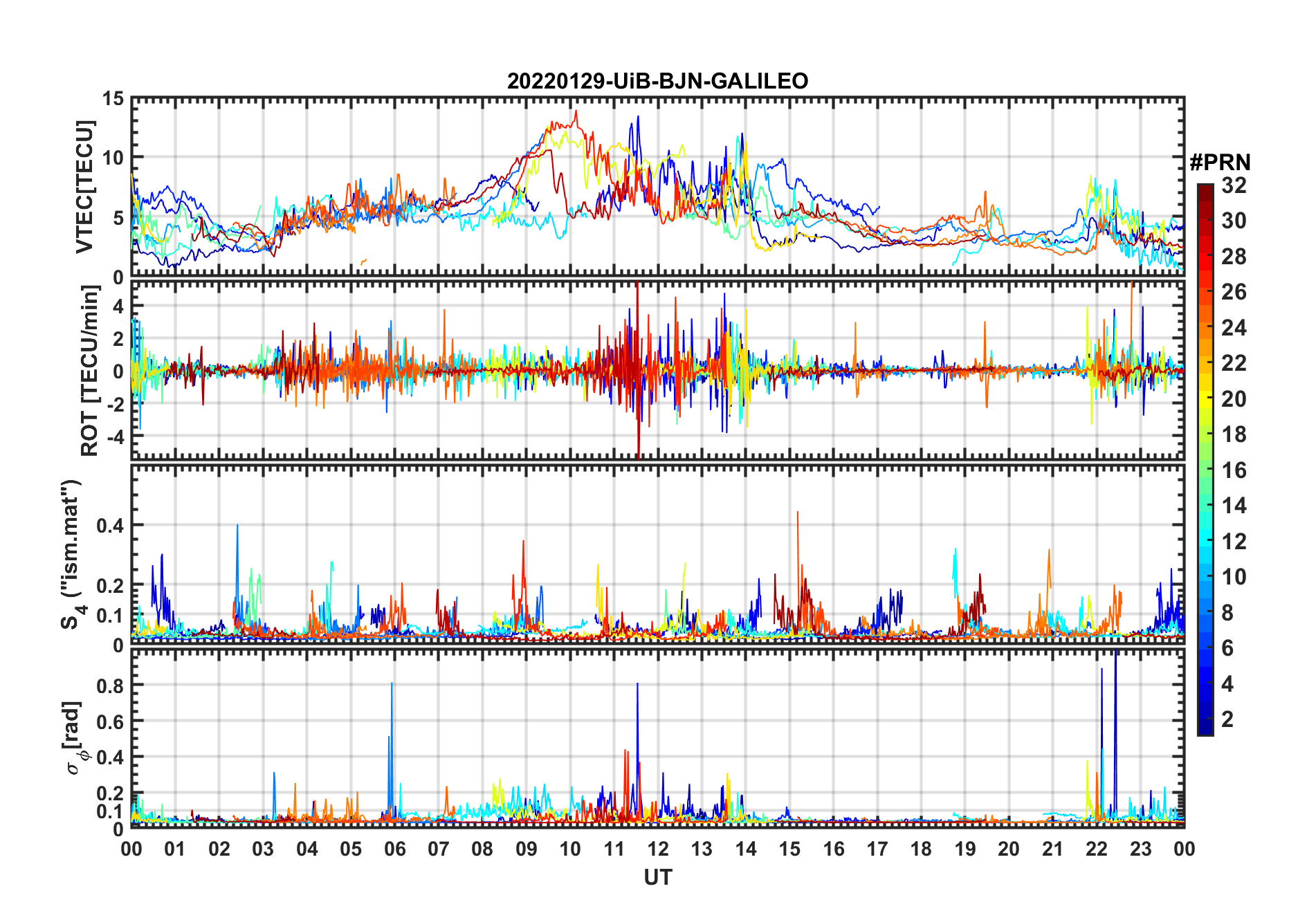The width and height of the screenshot is (1316, 920).
Task: Click the x-axis hour label 09
Action: pos(526,849)
